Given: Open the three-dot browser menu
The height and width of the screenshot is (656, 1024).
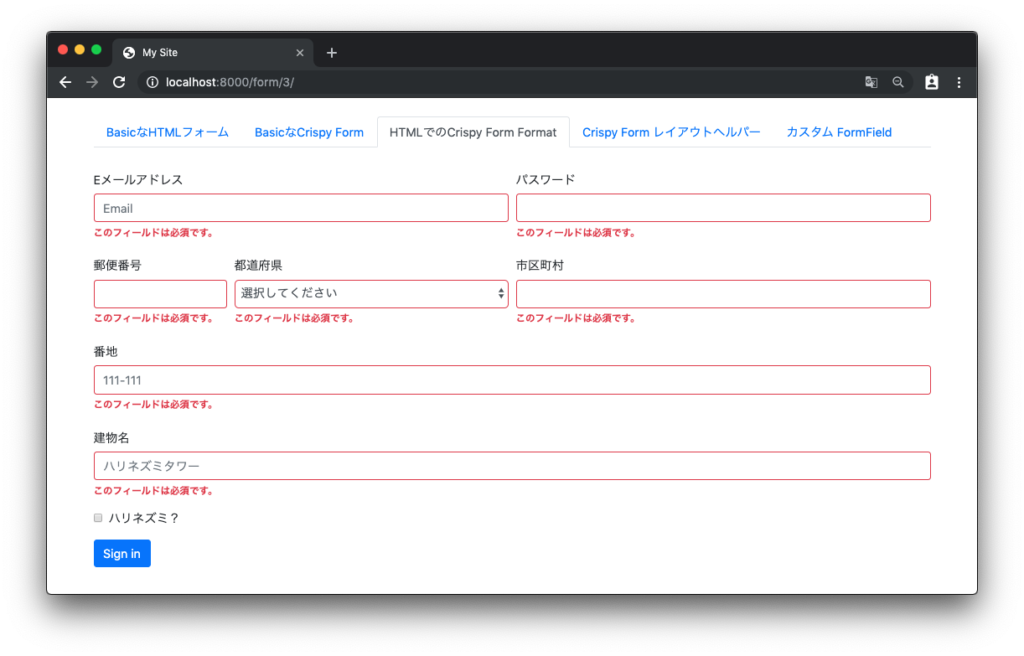Looking at the screenshot, I should [959, 82].
